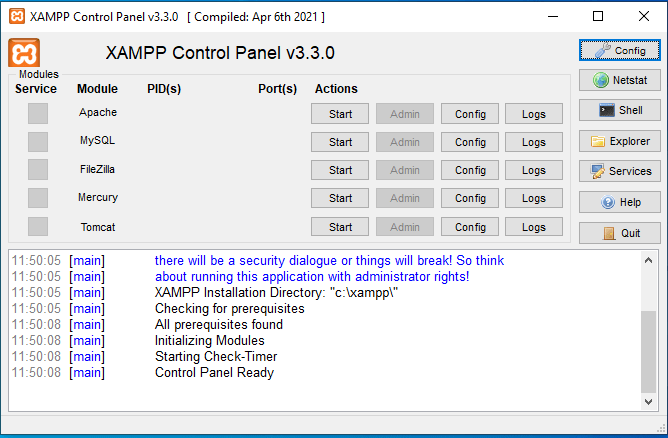View Logs for the Mercury module
This screenshot has height=438, width=668.
tap(534, 198)
